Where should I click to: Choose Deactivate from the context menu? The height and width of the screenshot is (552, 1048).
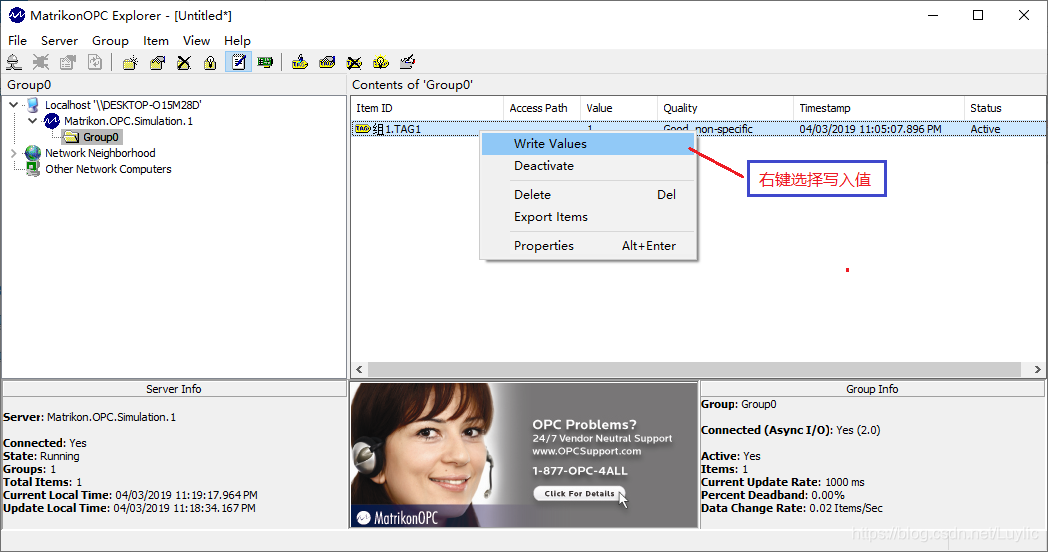click(x=588, y=166)
